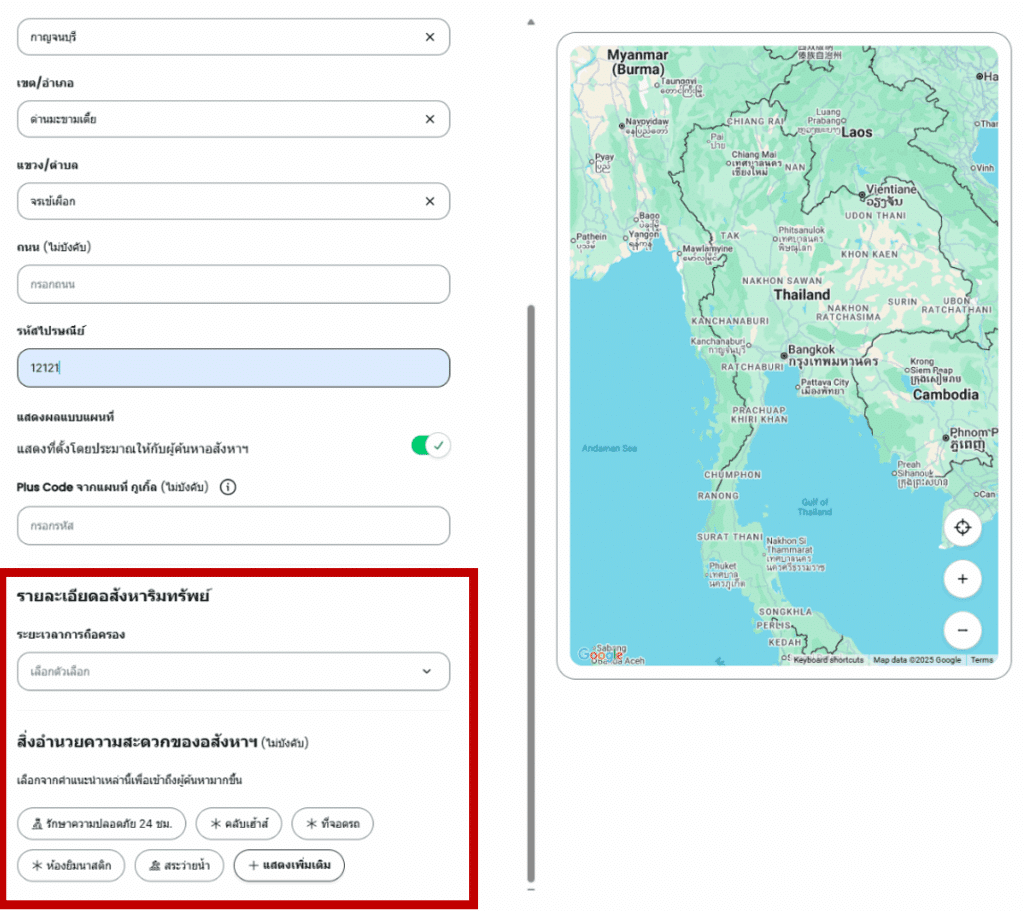This screenshot has height=911, width=1024.
Task: Clear the จรเข้เผือก subdistrict field with X
Action: tap(430, 201)
